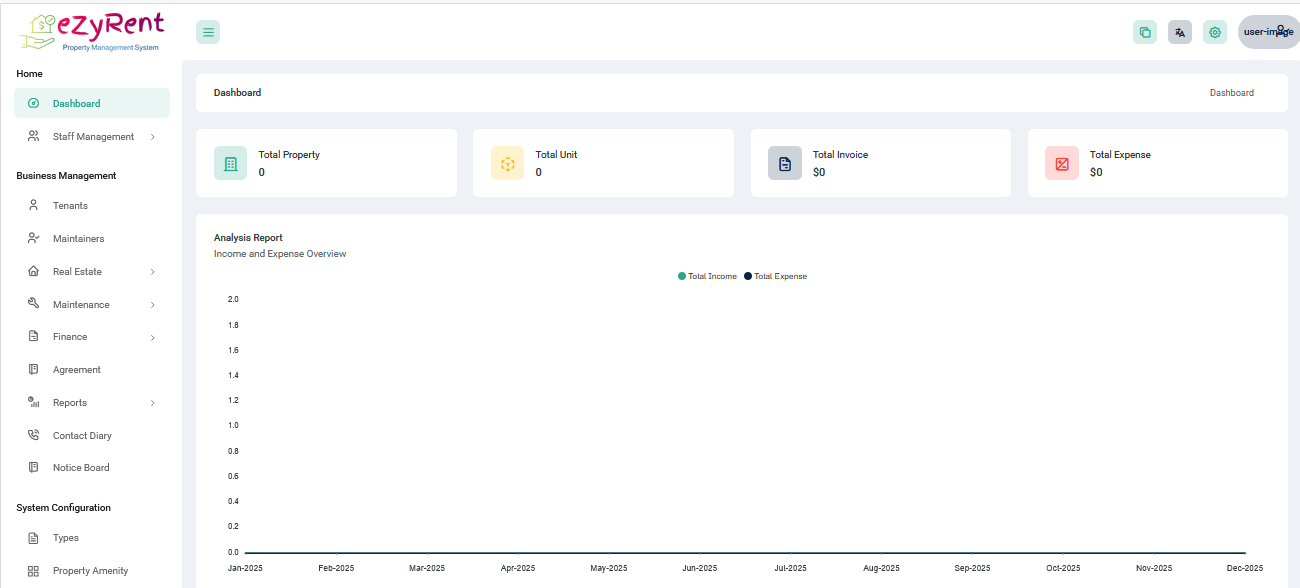Click the settings gear icon in header
This screenshot has width=1300, height=588.
(x=1215, y=32)
